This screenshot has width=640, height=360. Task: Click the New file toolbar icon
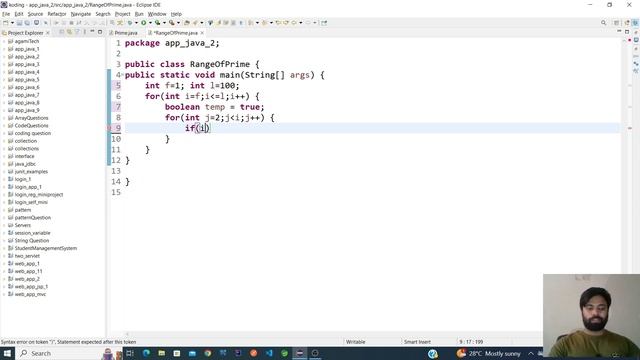pyautogui.click(x=6, y=23)
